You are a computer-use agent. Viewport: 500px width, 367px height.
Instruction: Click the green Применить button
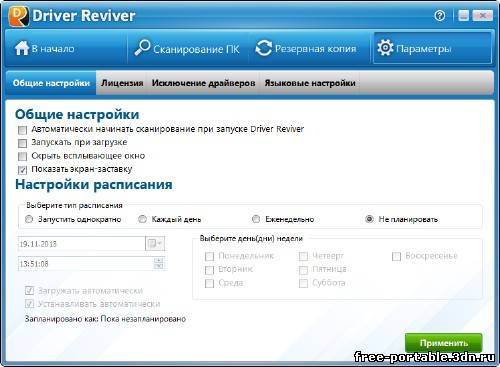[444, 343]
